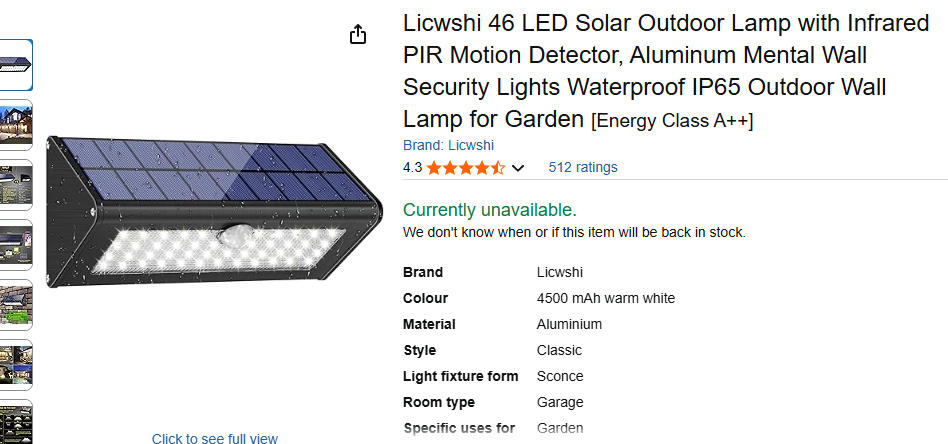This screenshot has width=948, height=444.
Task: Select the second thumbnail showing house at night
Action: [16, 125]
